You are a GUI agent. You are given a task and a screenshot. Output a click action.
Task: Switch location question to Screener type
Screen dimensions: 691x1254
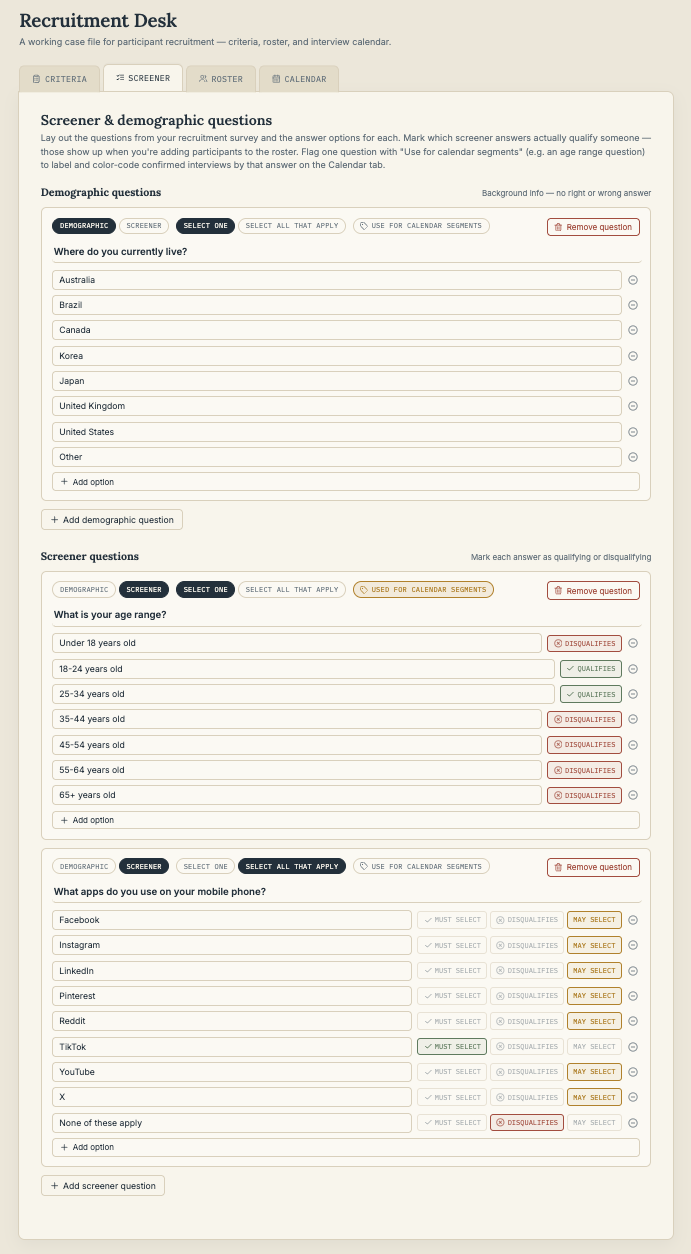(145, 226)
